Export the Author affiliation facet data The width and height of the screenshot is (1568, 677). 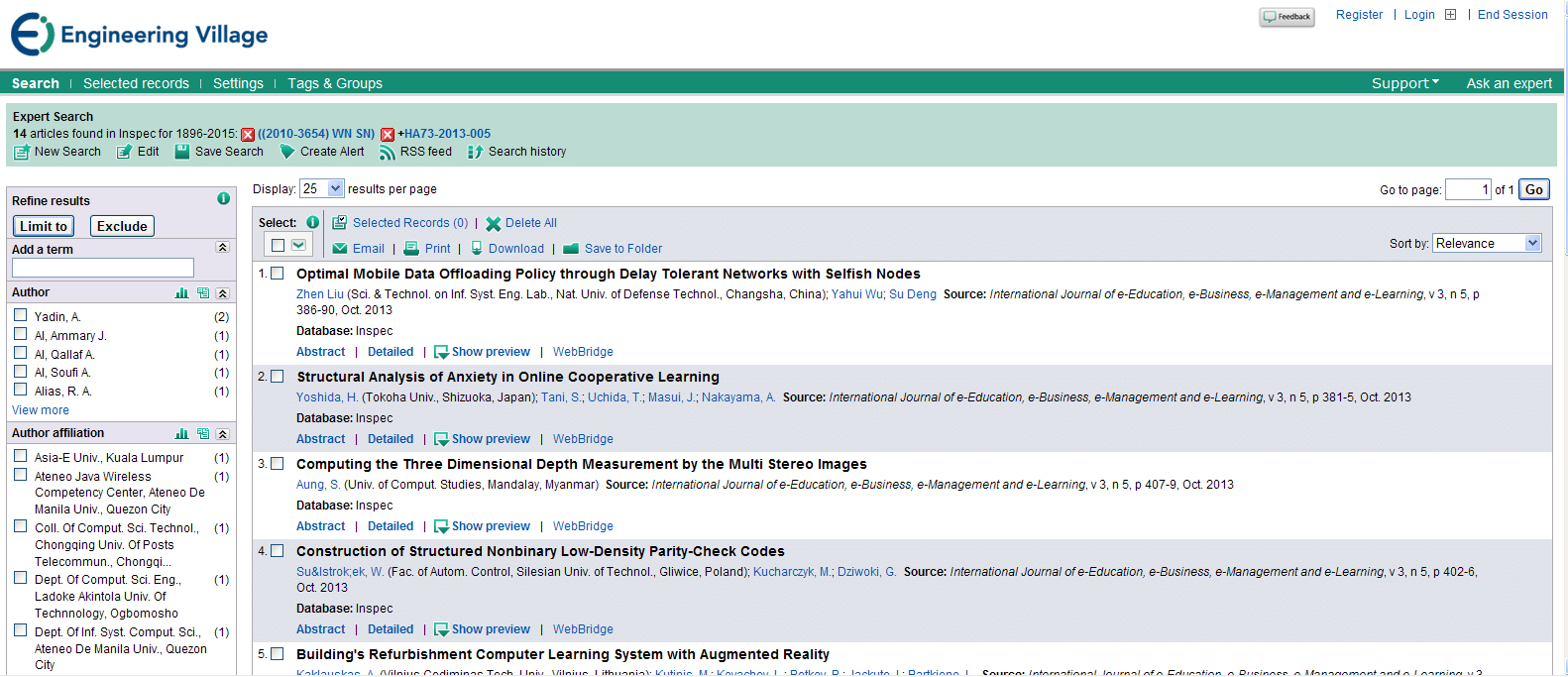click(x=203, y=434)
